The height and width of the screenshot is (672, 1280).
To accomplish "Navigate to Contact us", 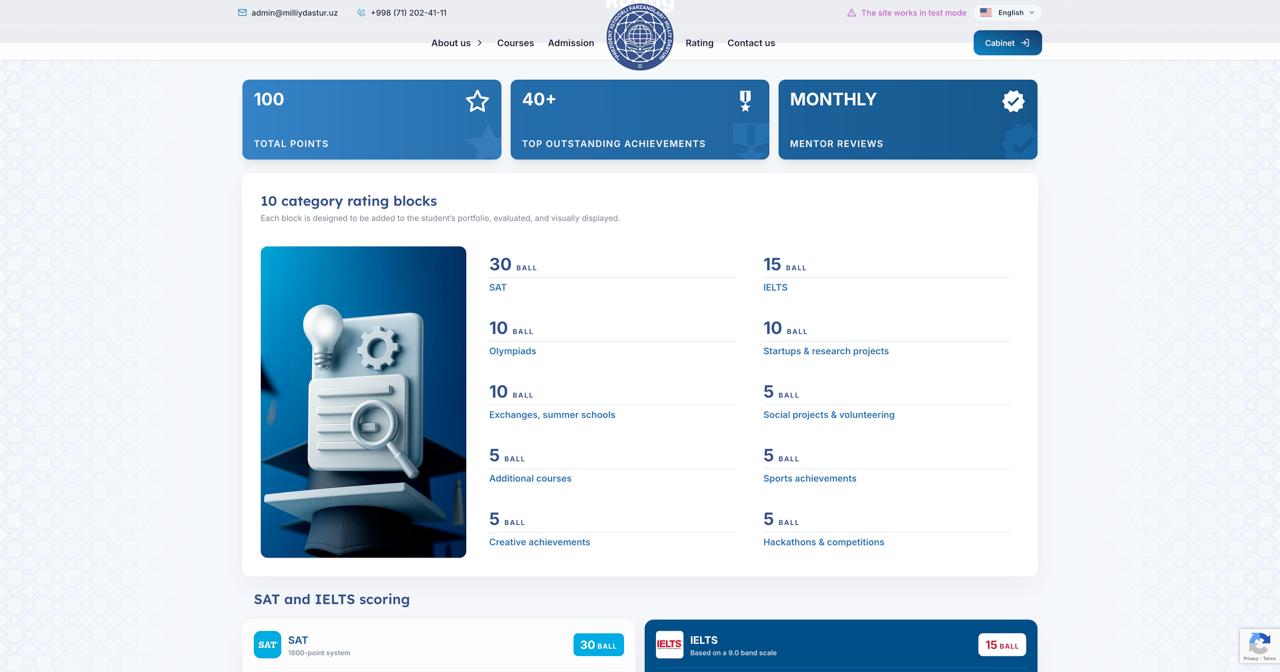I will tap(751, 43).
